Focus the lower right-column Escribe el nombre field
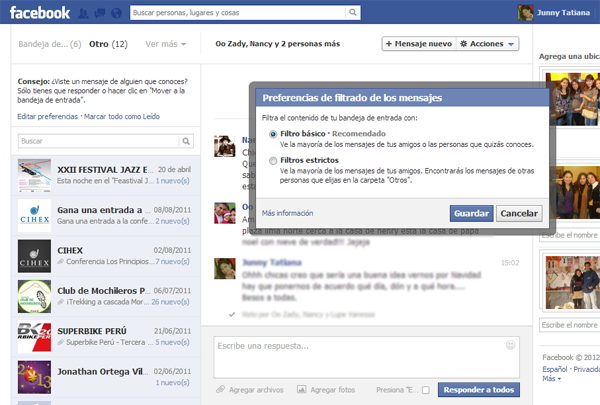 click(570, 325)
